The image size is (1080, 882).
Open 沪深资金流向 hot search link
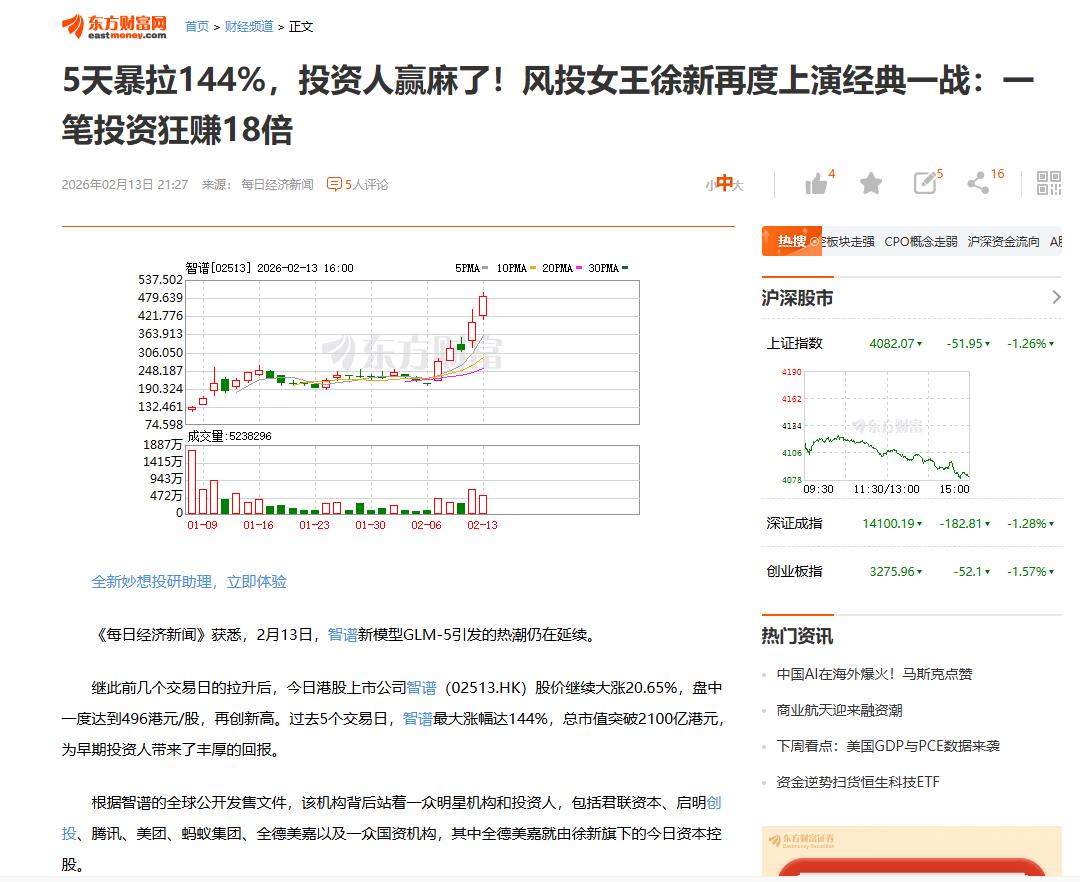(1004, 242)
